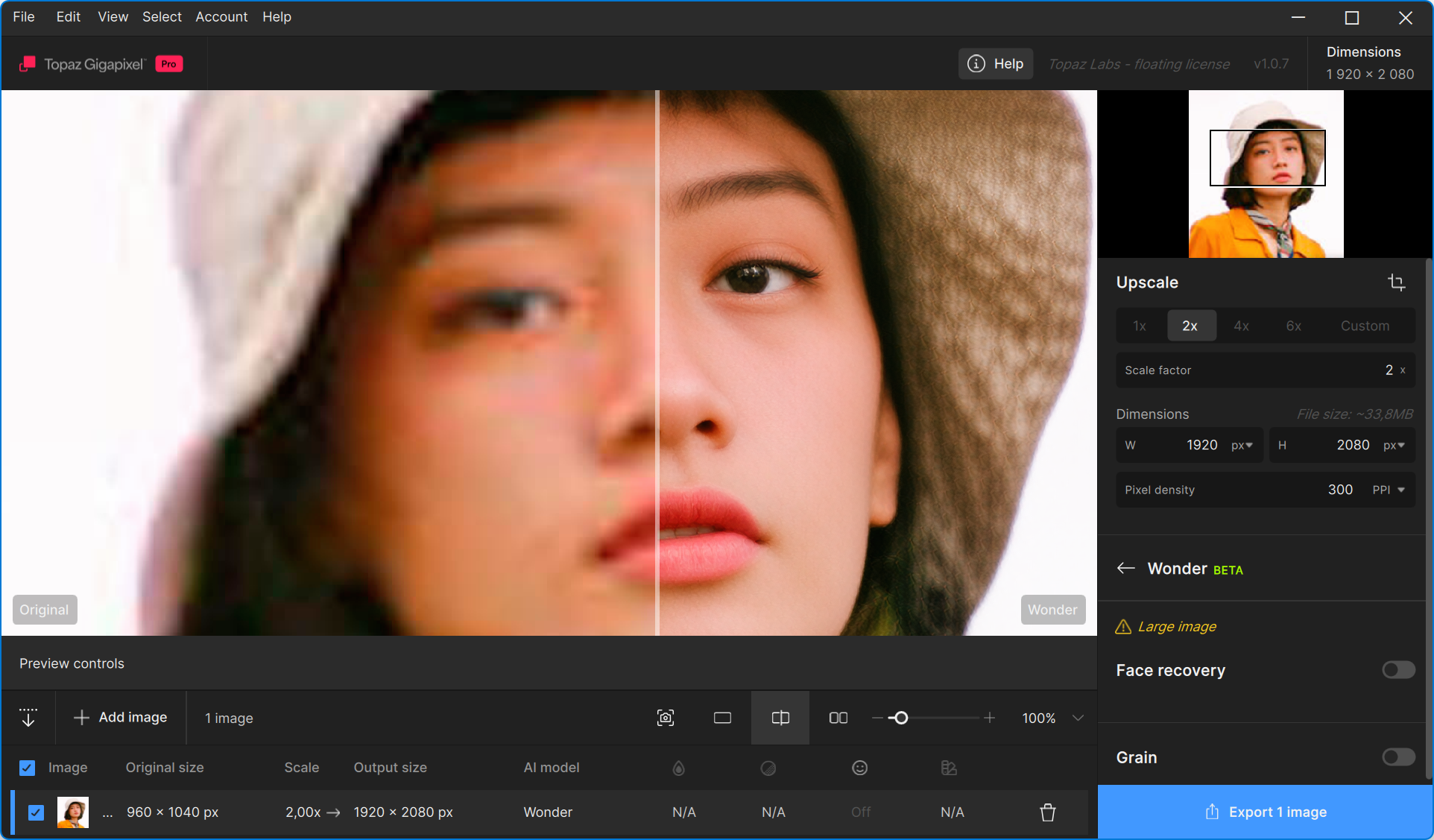Turn on the Grain toggle

tap(1398, 757)
